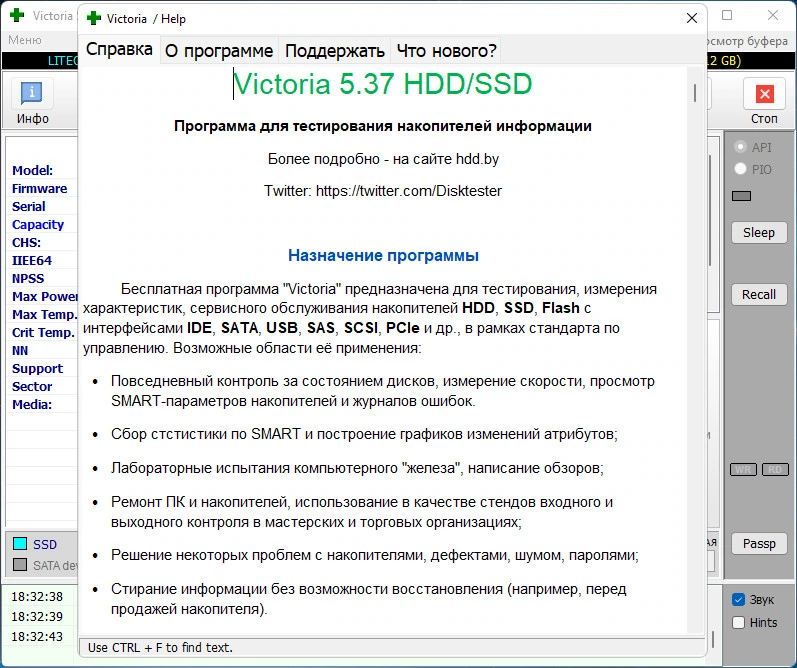Click the green cross icon of main Victoria window

click(17, 15)
